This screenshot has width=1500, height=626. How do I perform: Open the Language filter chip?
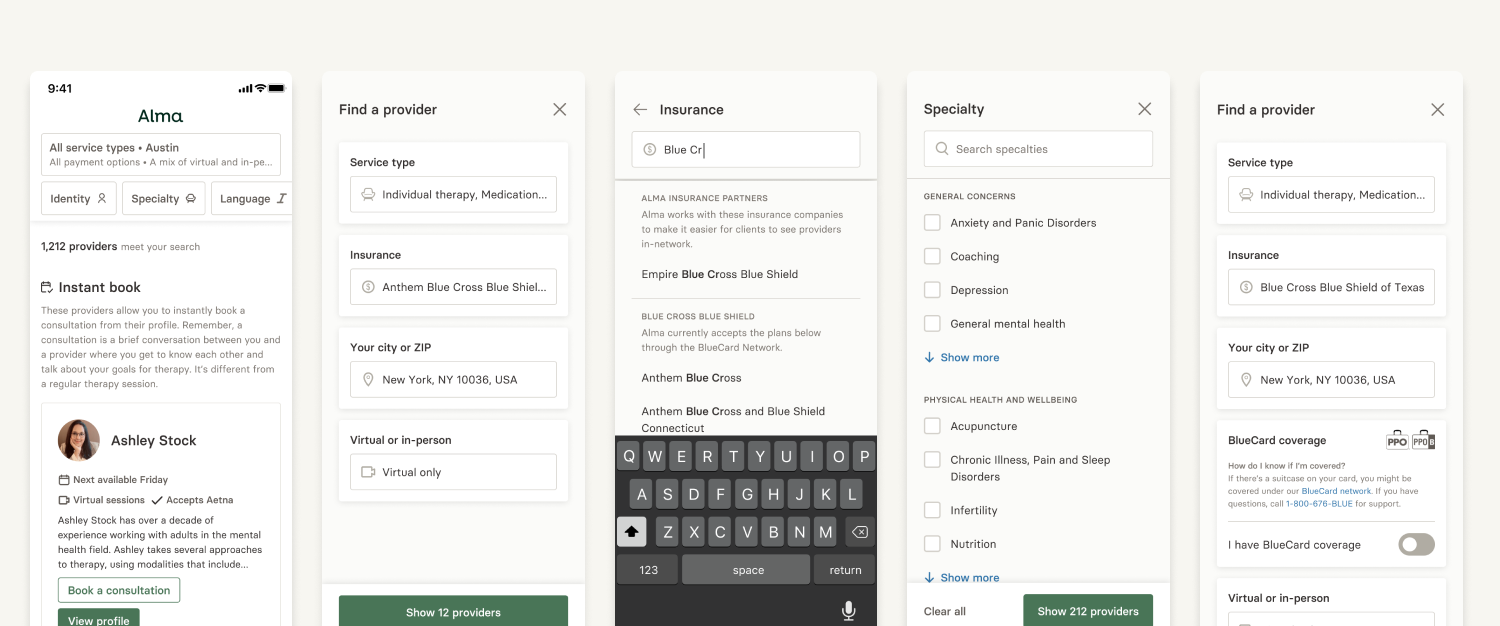251,198
